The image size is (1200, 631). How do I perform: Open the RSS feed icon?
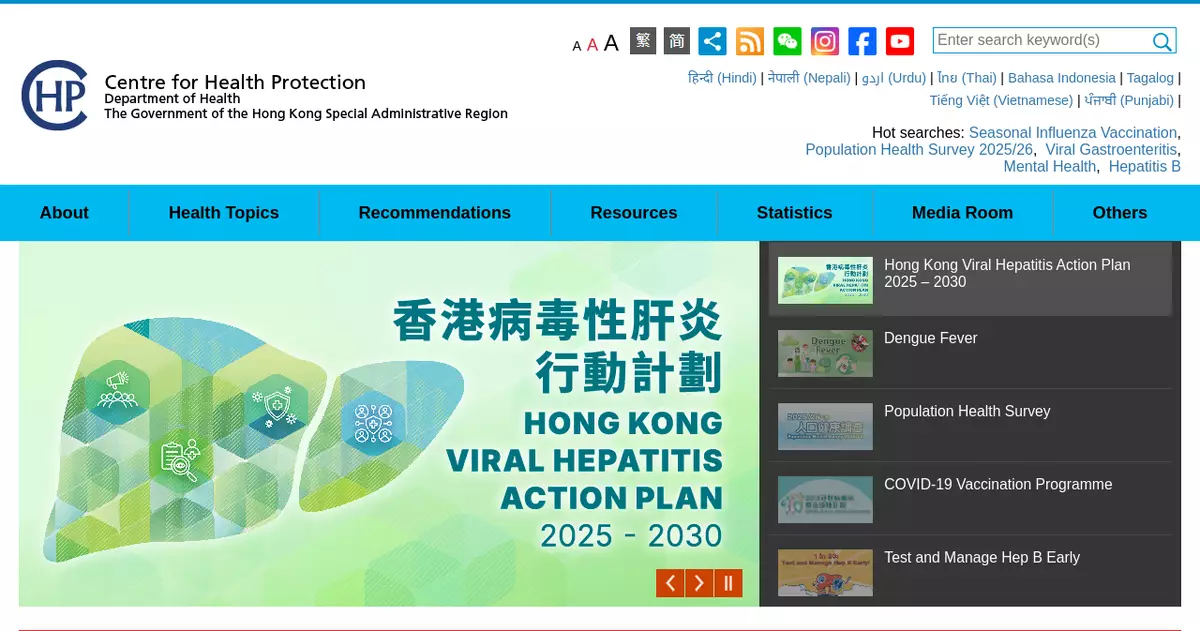tap(750, 41)
